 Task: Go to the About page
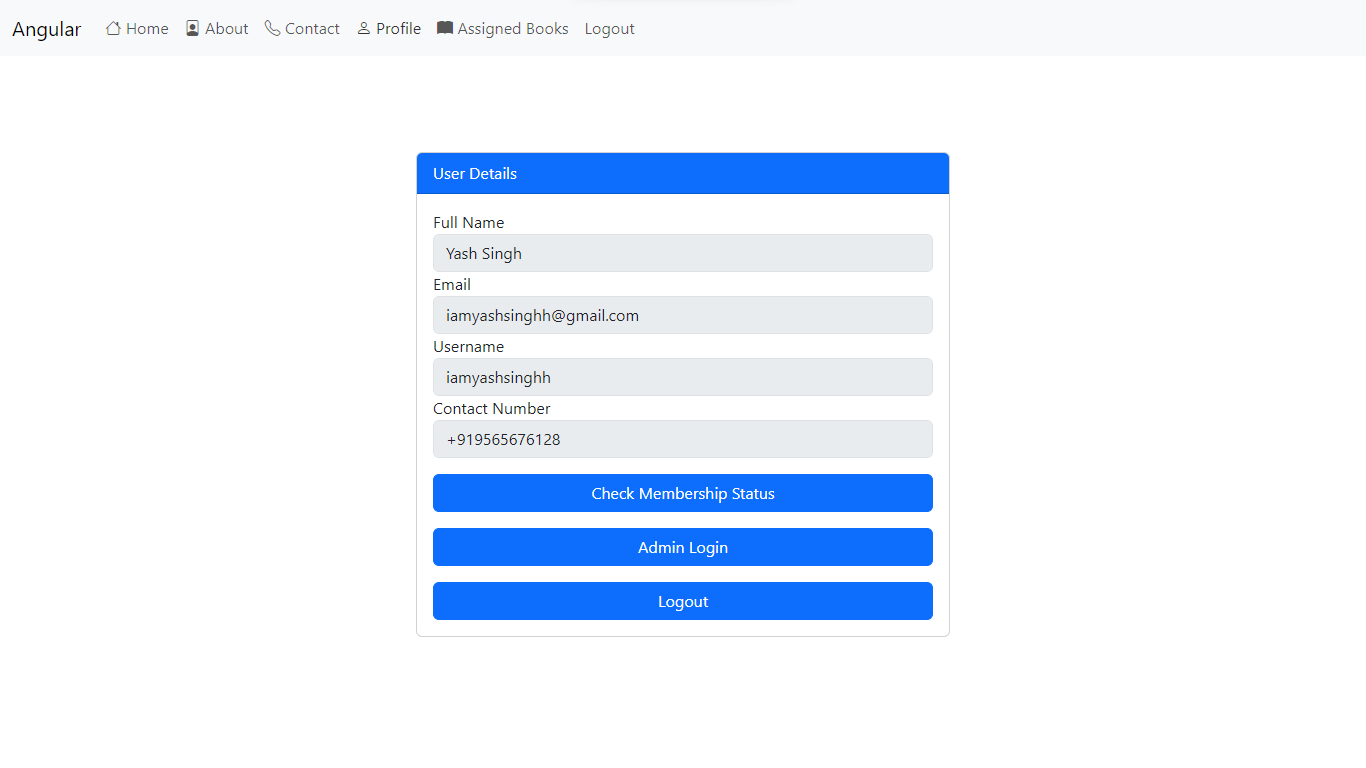click(x=226, y=29)
